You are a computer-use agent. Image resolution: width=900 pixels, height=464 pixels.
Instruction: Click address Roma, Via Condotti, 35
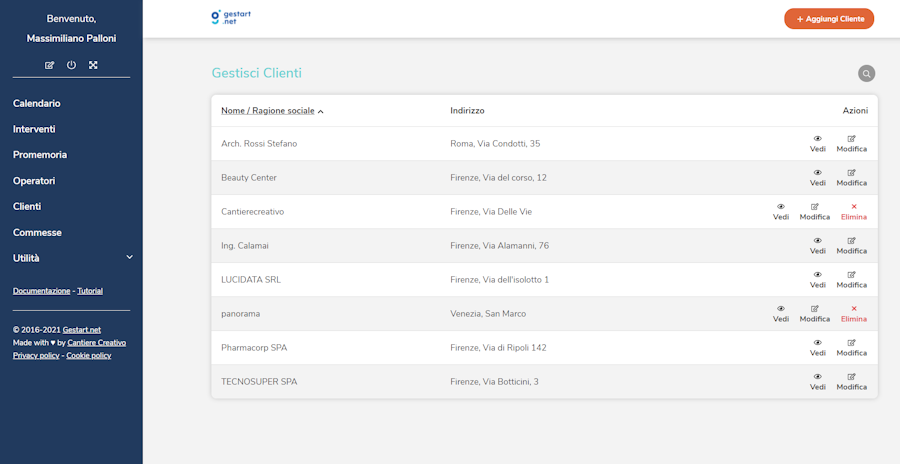point(495,144)
